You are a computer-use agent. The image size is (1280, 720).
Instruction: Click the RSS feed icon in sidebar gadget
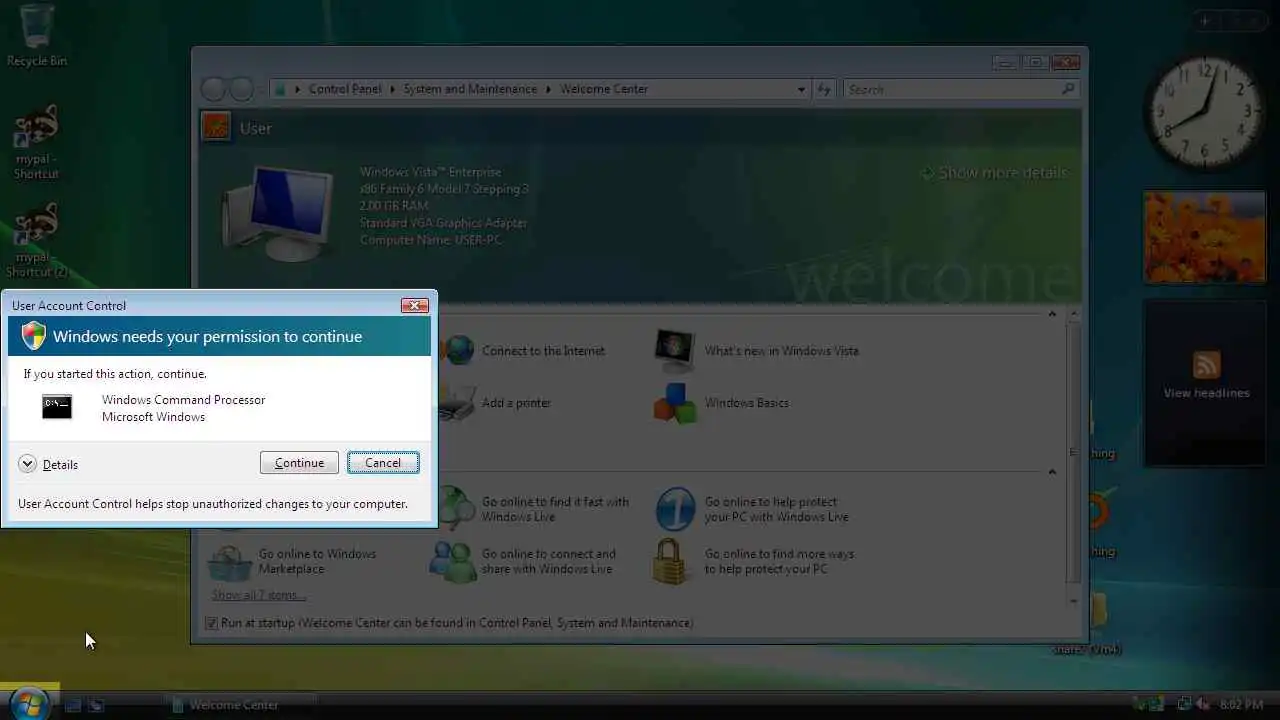pos(1206,365)
